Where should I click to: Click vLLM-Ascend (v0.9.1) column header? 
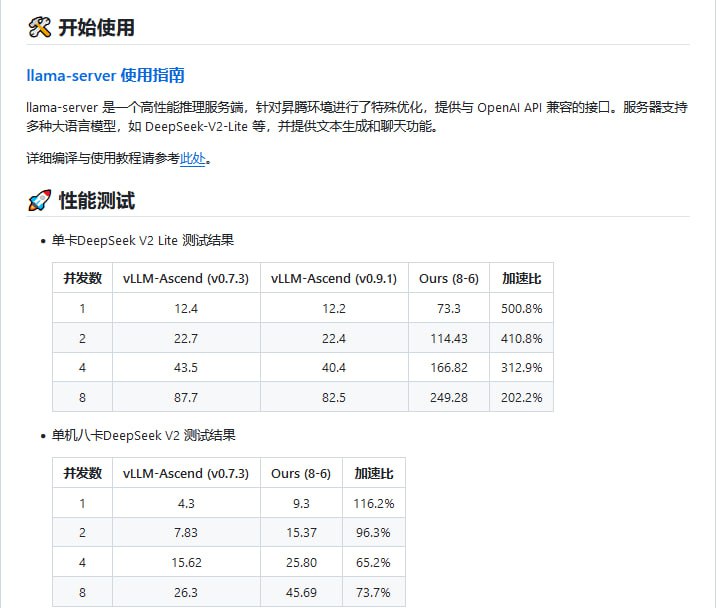pyautogui.click(x=334, y=278)
